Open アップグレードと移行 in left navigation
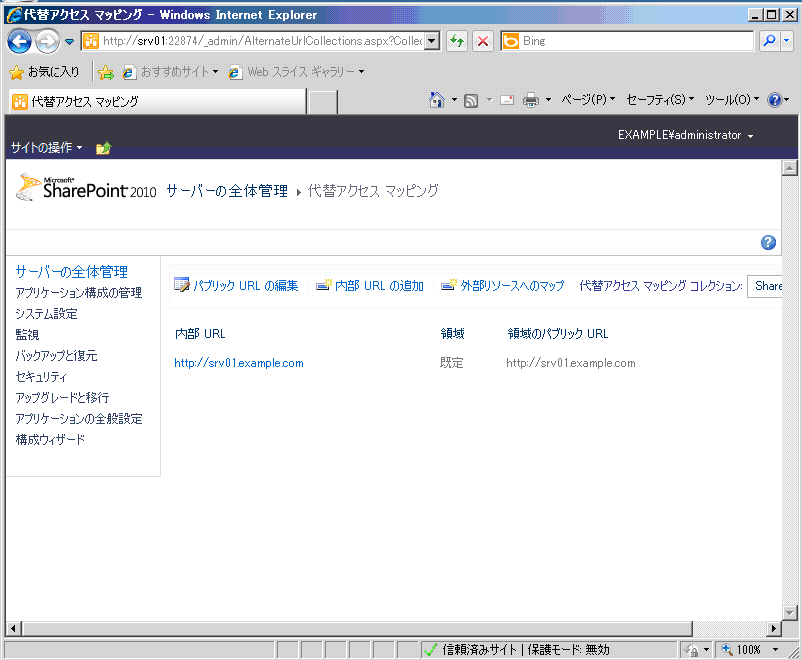Image resolution: width=802 pixels, height=660 pixels. 62,398
